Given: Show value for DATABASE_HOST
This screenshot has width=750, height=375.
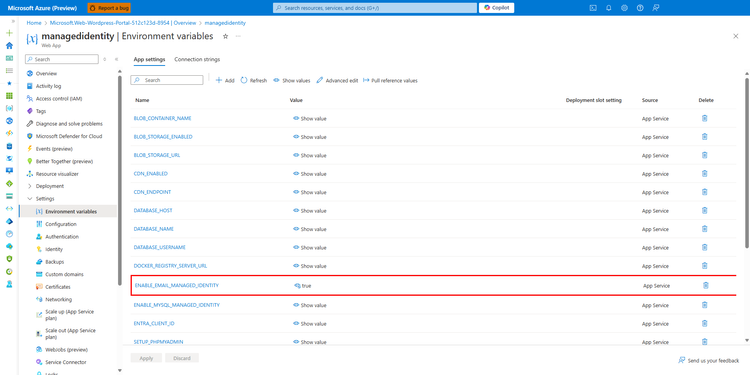Looking at the screenshot, I should tap(309, 210).
